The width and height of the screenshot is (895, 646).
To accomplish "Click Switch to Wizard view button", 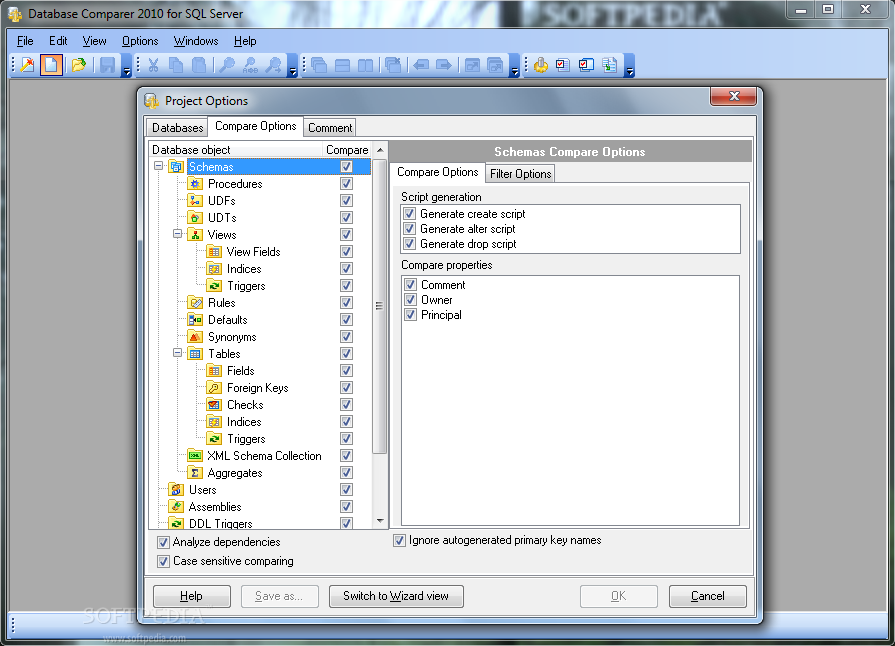I will (x=396, y=596).
